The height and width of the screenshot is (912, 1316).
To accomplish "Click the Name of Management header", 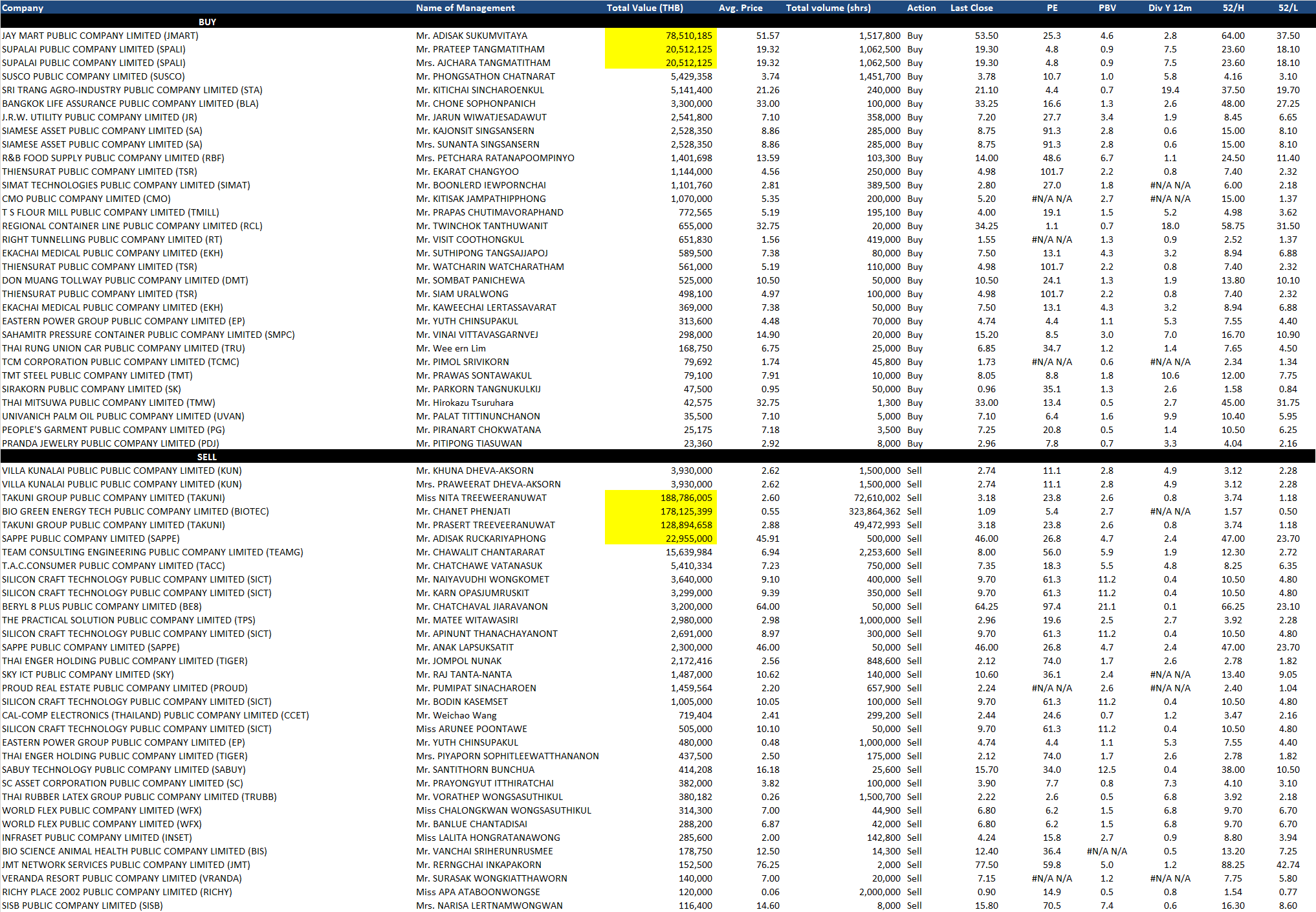I will coord(465,8).
